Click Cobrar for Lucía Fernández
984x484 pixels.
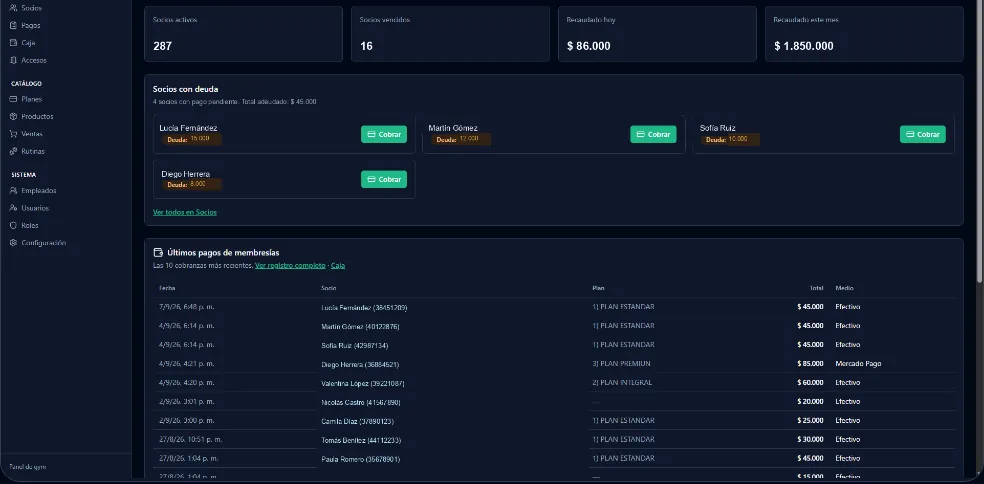pyautogui.click(x=383, y=134)
